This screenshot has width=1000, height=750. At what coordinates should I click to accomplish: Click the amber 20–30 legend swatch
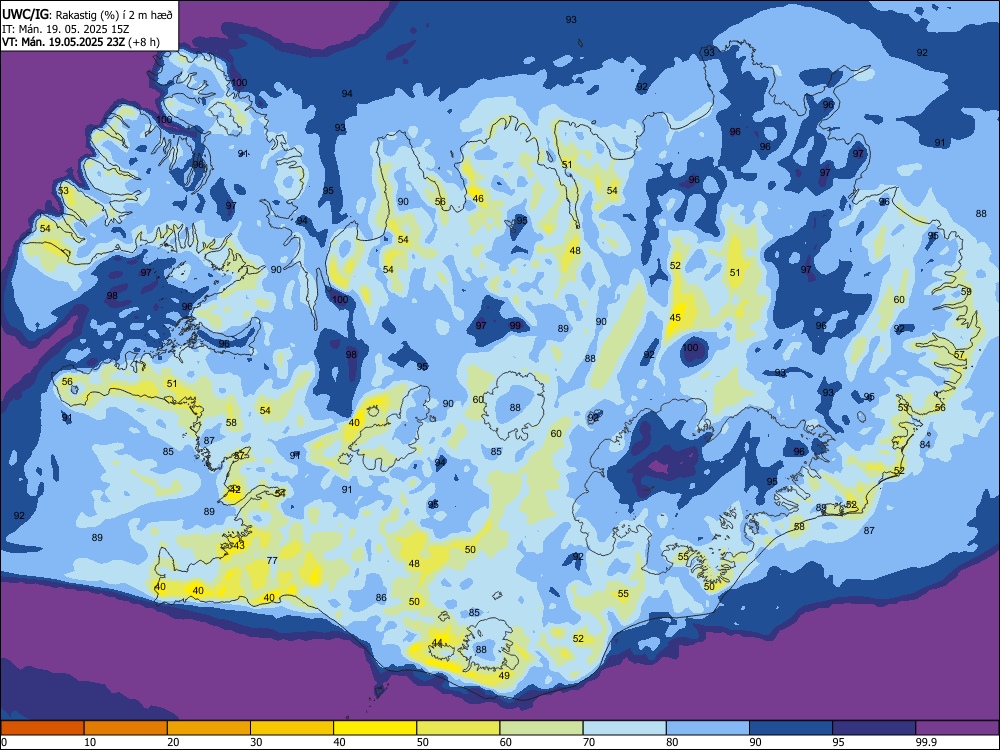[x=209, y=728]
